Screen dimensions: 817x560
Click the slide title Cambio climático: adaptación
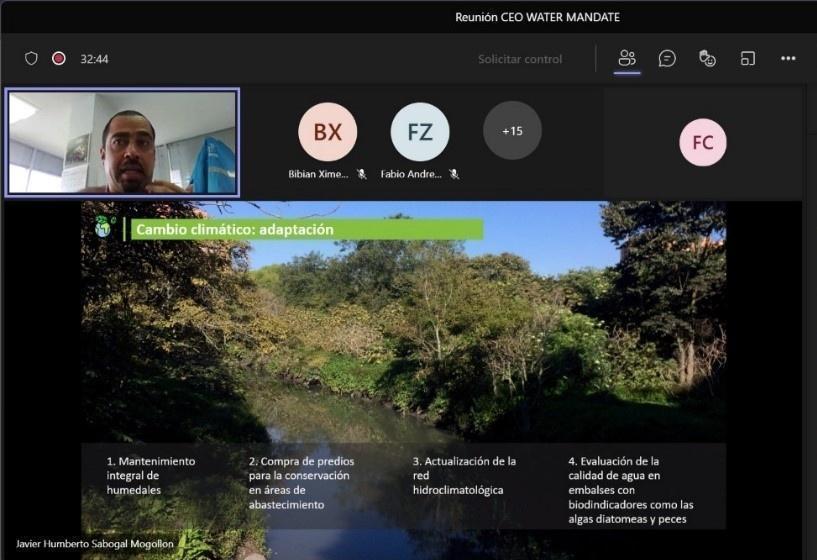(235, 230)
